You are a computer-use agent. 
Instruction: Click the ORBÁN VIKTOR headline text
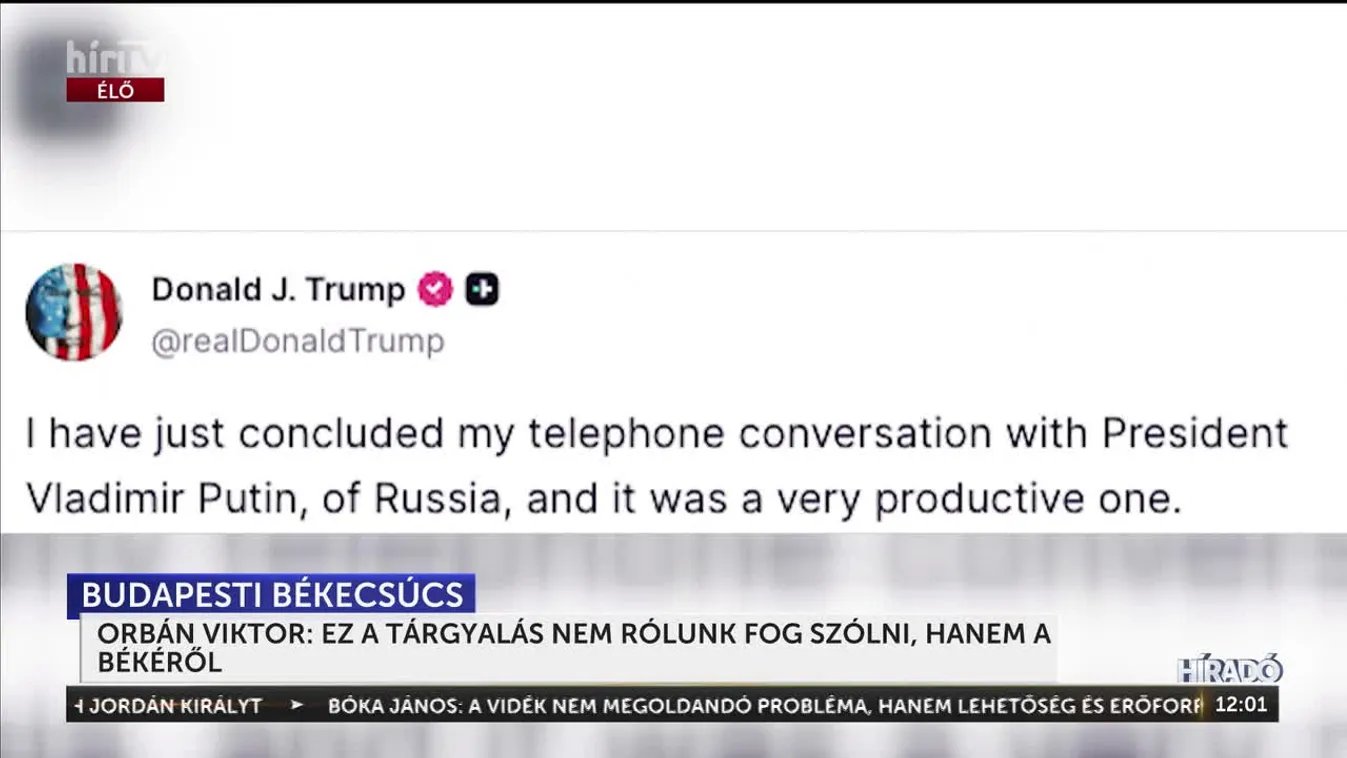[573, 633]
